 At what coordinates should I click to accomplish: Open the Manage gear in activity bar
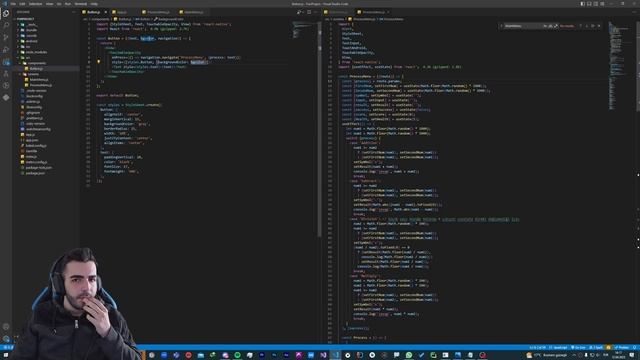coord(6,338)
